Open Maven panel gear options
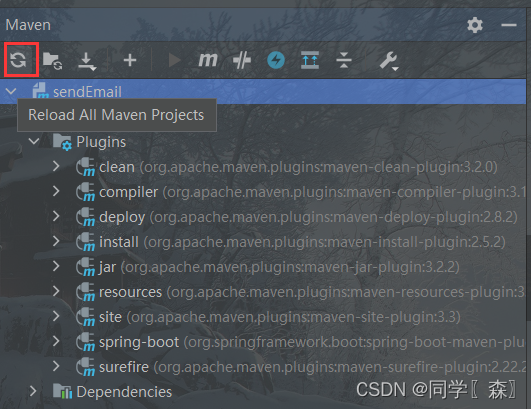This screenshot has width=531, height=409. [x=475, y=25]
